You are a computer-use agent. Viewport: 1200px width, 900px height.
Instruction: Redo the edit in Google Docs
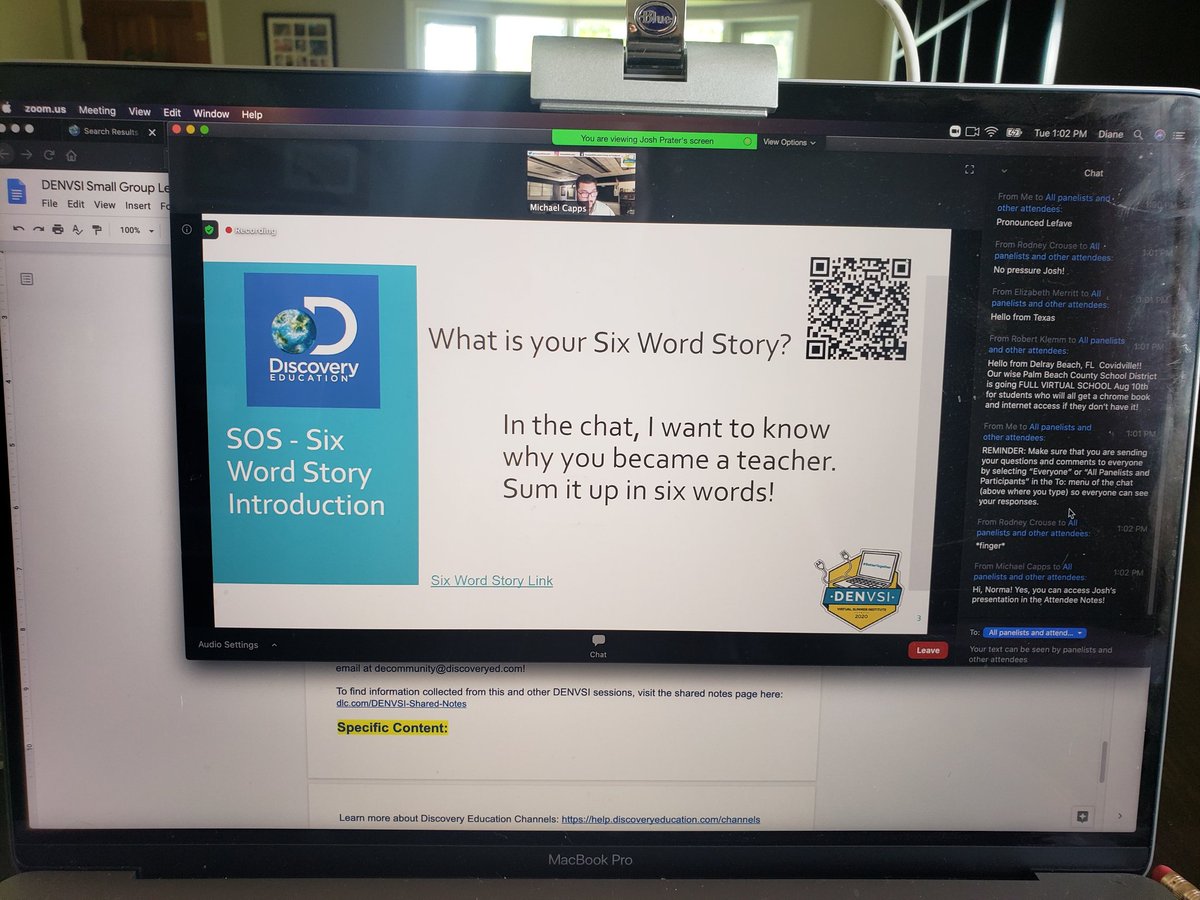click(x=38, y=228)
